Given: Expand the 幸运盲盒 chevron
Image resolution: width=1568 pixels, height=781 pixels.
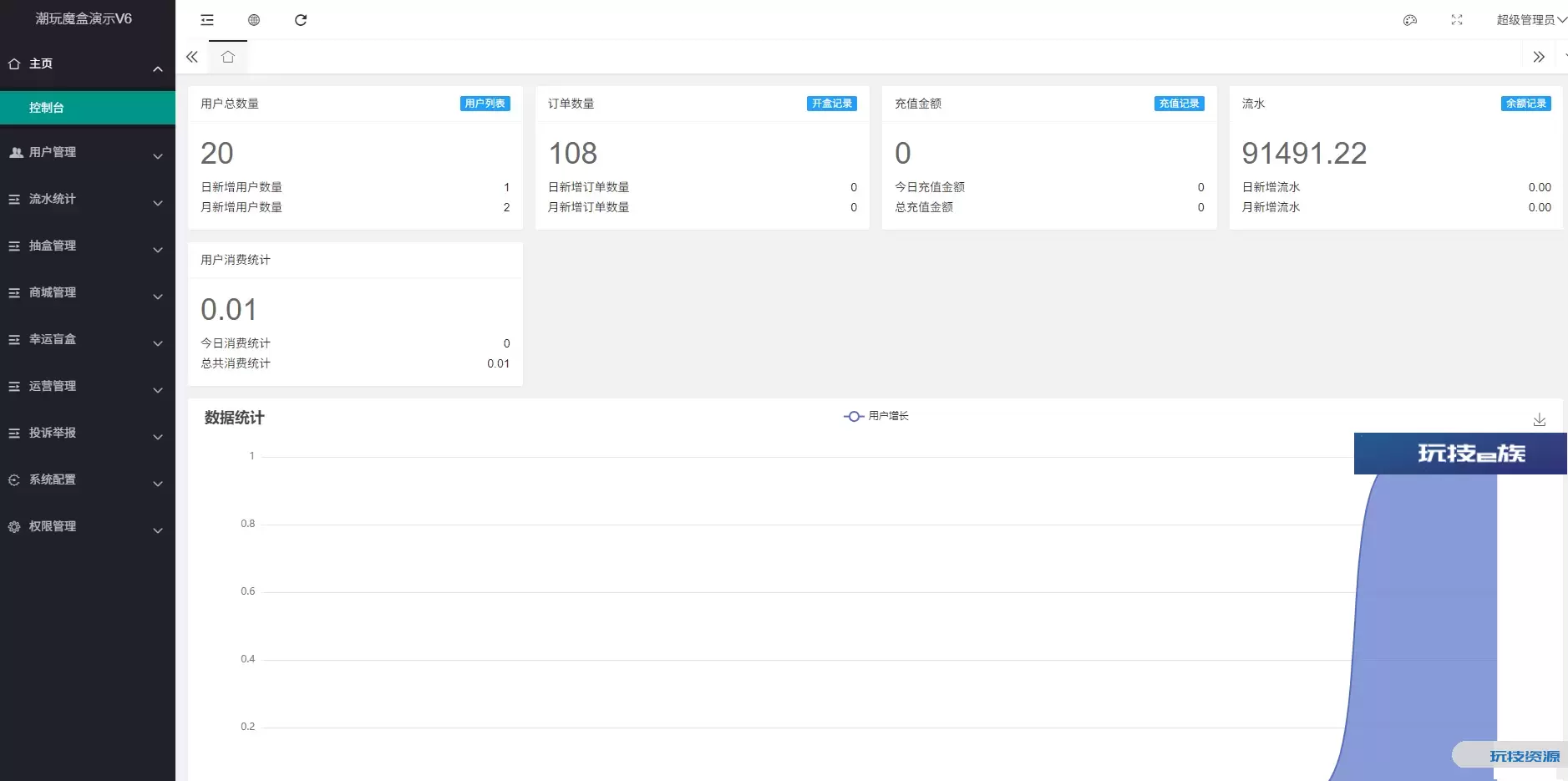Looking at the screenshot, I should (x=158, y=343).
